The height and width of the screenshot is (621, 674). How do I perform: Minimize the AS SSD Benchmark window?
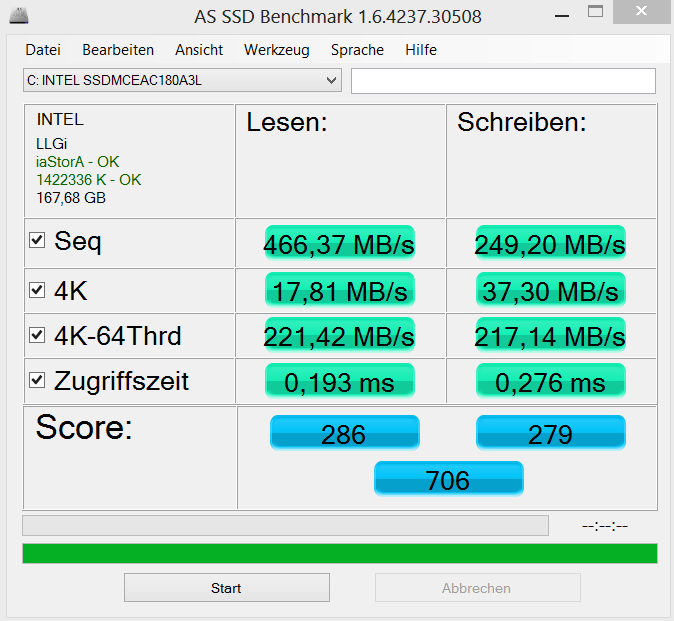pos(562,16)
